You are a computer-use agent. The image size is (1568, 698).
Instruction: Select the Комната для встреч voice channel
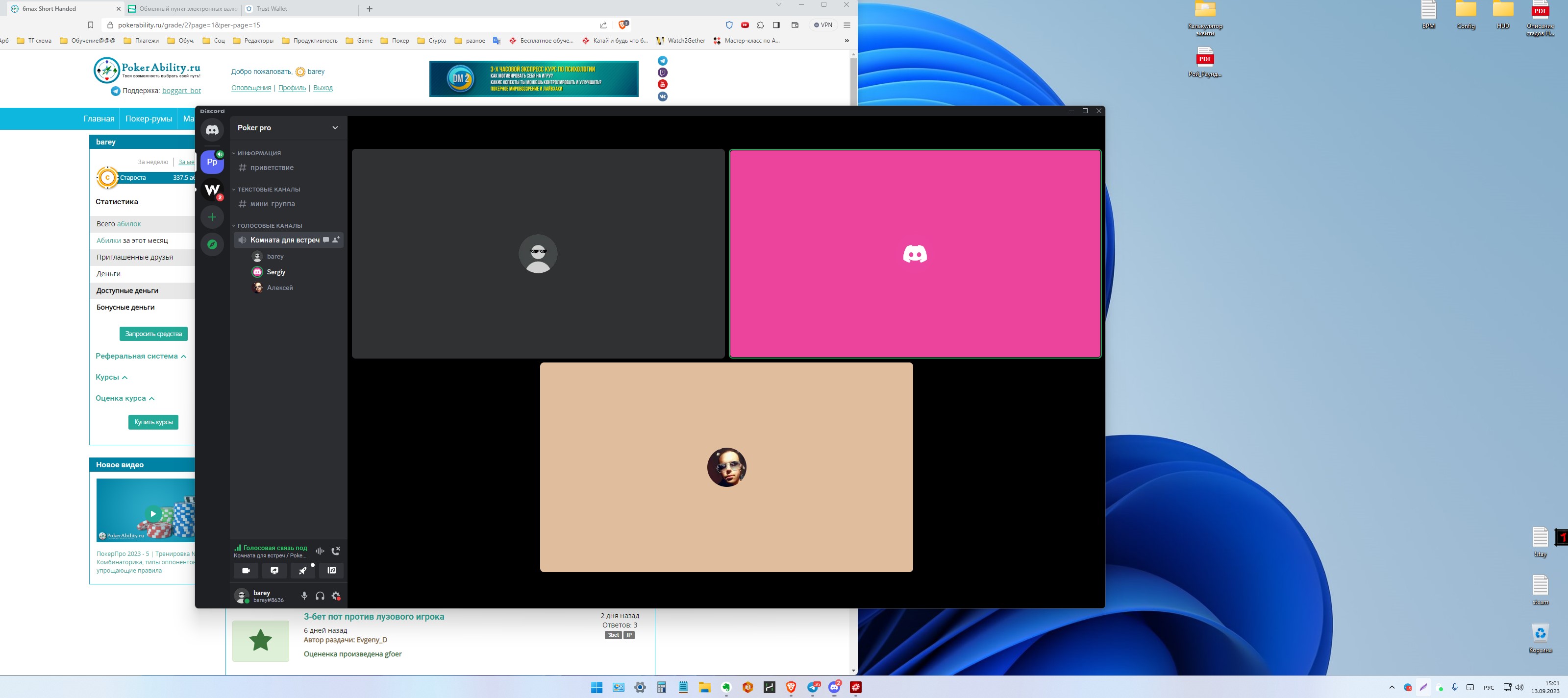point(284,240)
